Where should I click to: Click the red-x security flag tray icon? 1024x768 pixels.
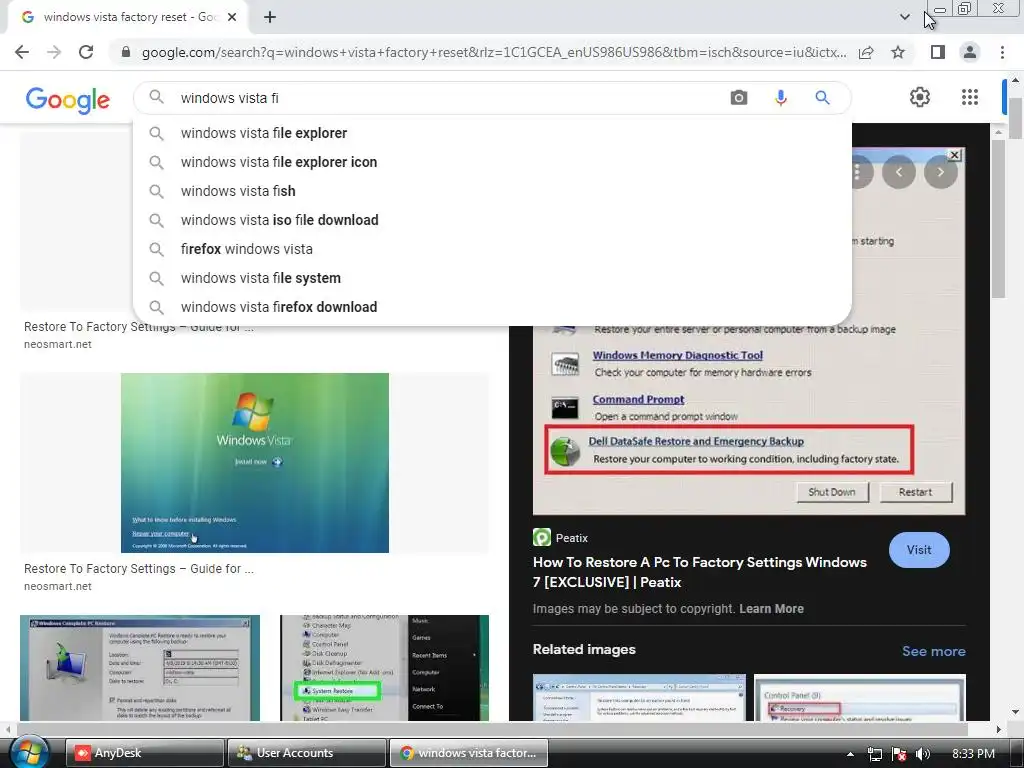click(x=899, y=754)
